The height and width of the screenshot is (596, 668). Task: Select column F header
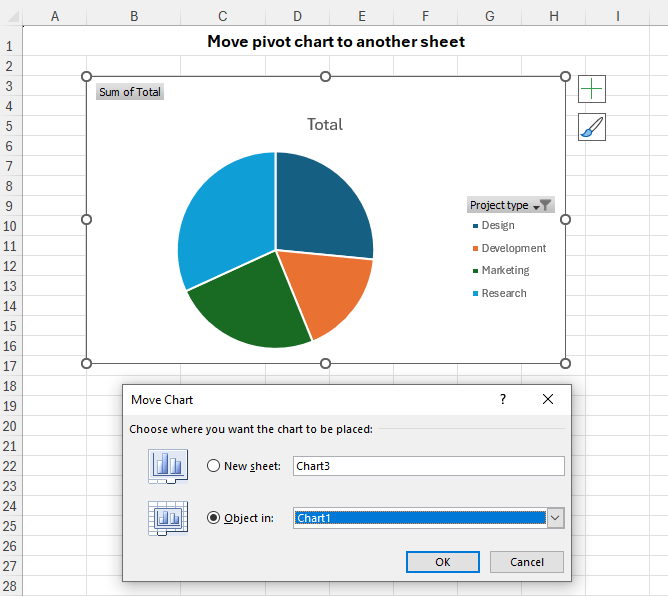pos(426,16)
